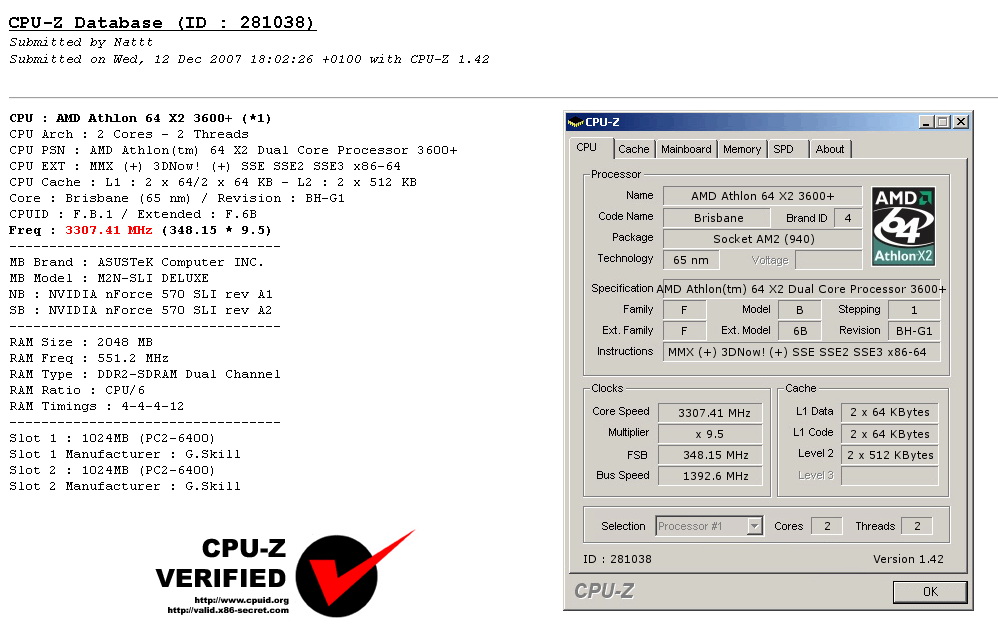This screenshot has width=998, height=633.
Task: Open the About tab
Action: tap(830, 149)
